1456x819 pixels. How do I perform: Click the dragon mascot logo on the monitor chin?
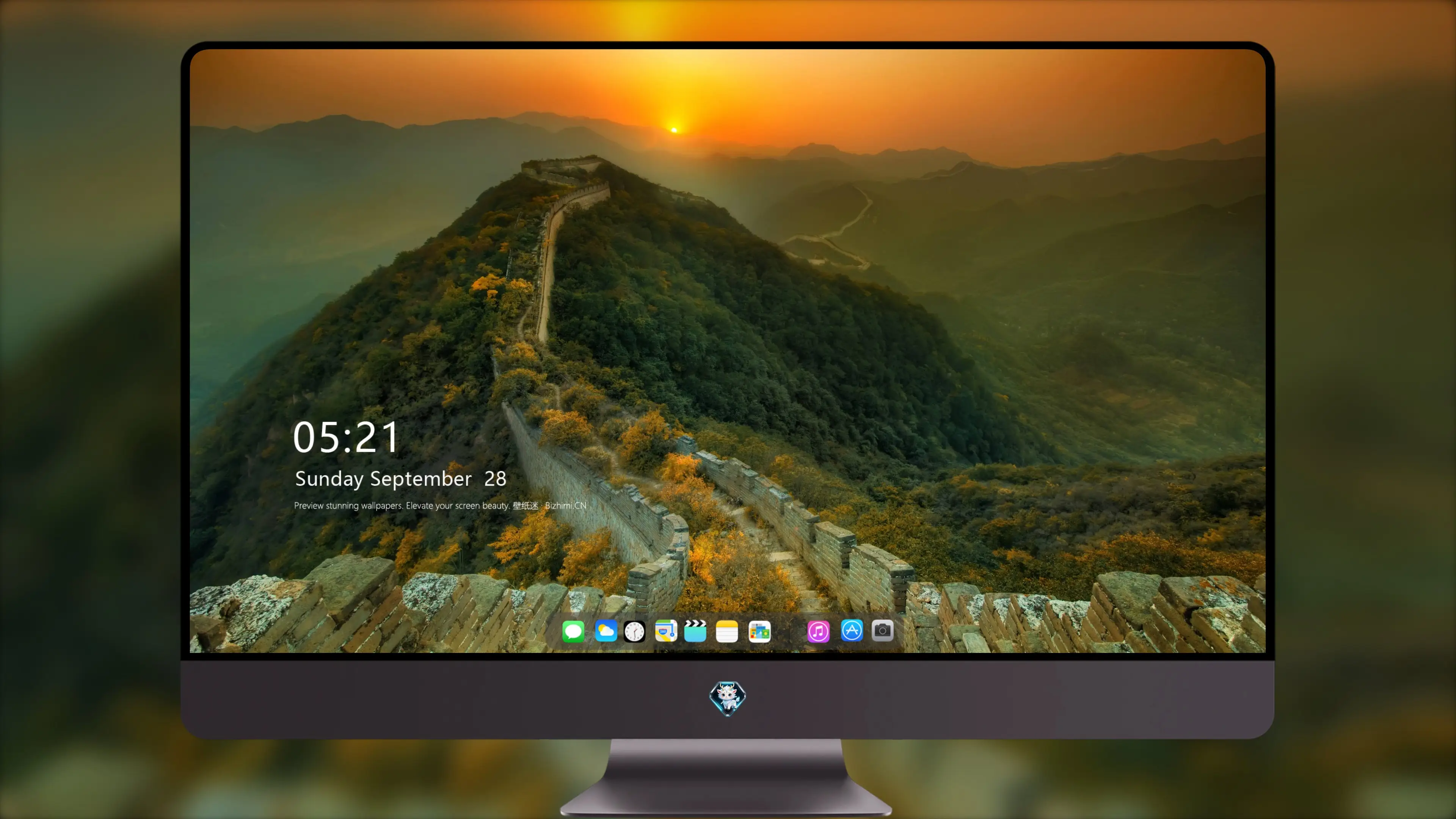click(x=728, y=698)
